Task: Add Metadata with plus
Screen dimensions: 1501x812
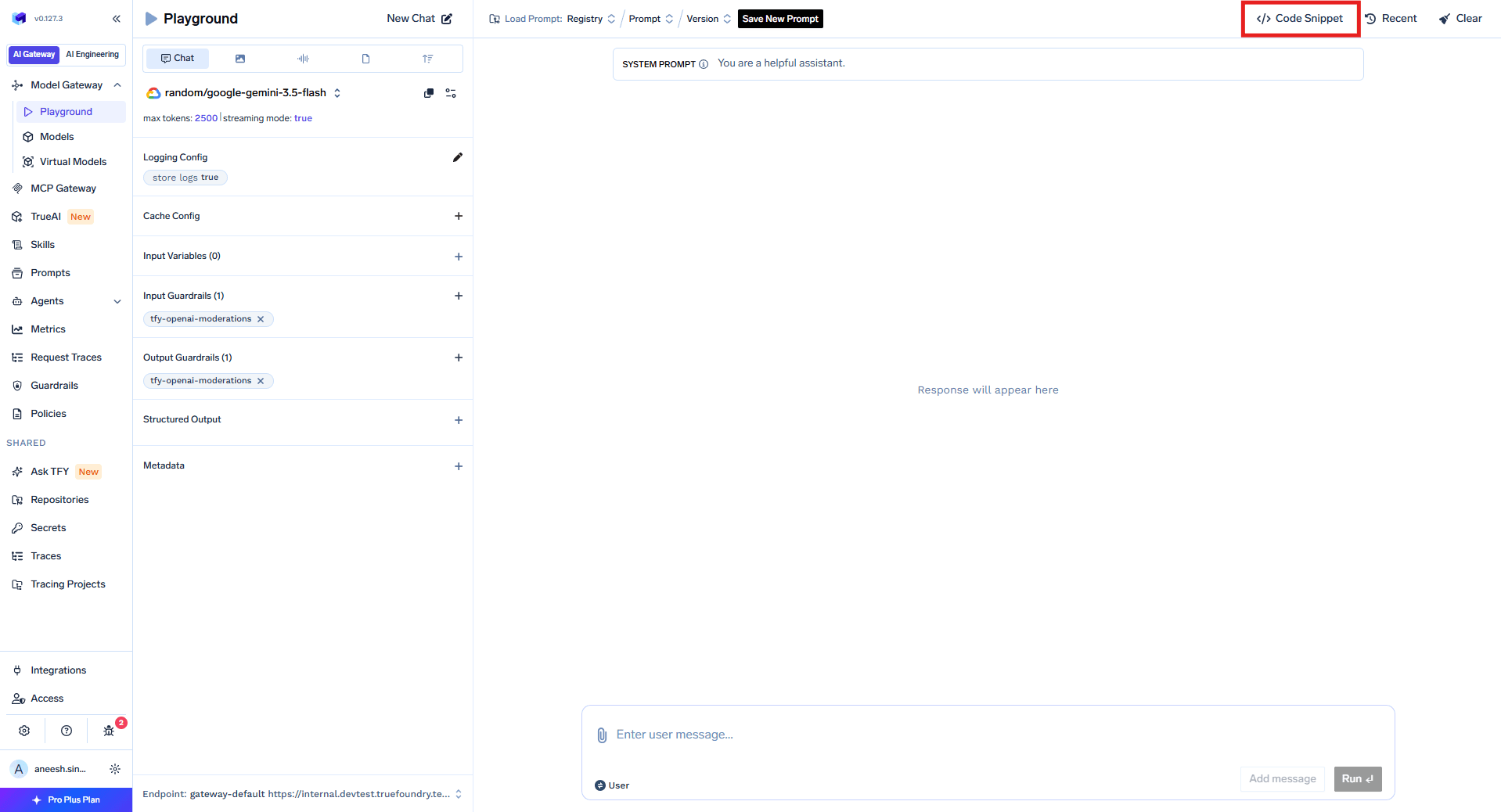Action: pos(459,466)
